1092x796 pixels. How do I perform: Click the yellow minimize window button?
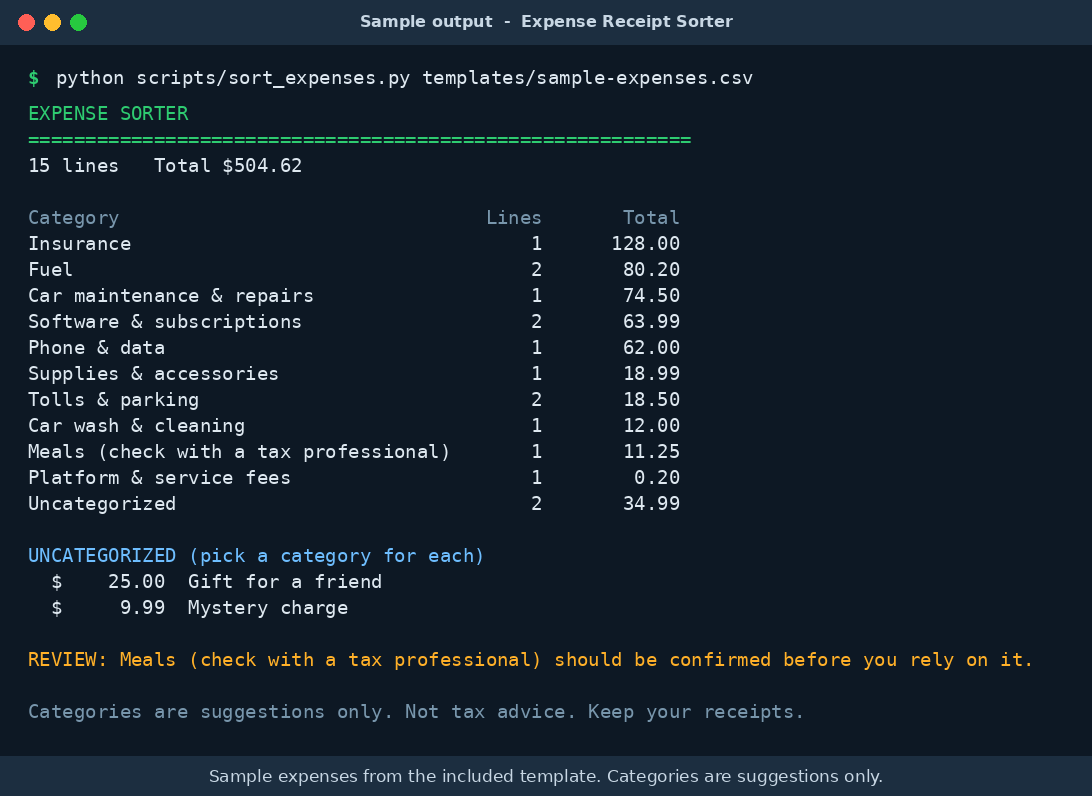(52, 22)
